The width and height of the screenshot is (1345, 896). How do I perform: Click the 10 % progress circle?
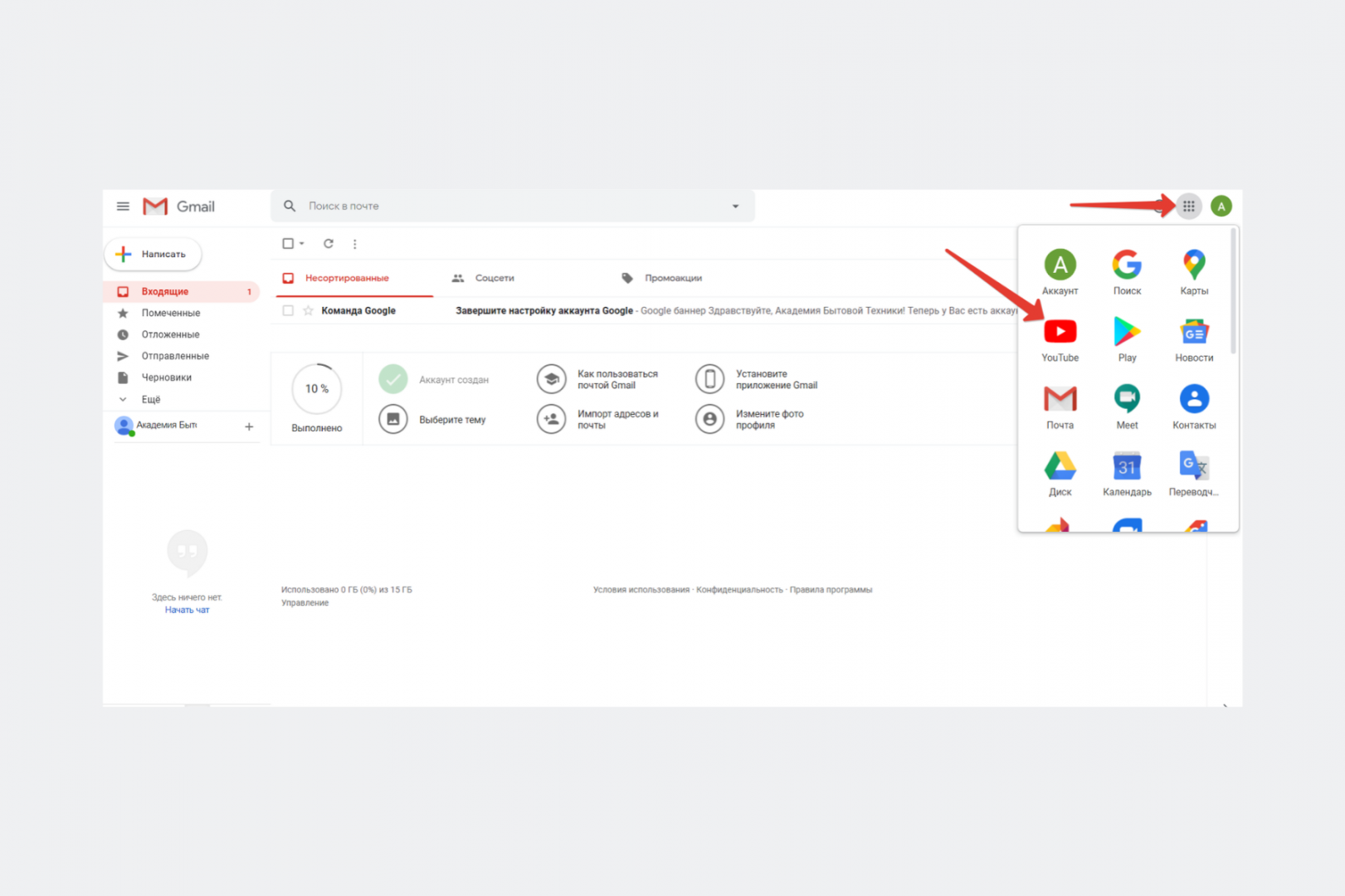point(317,388)
